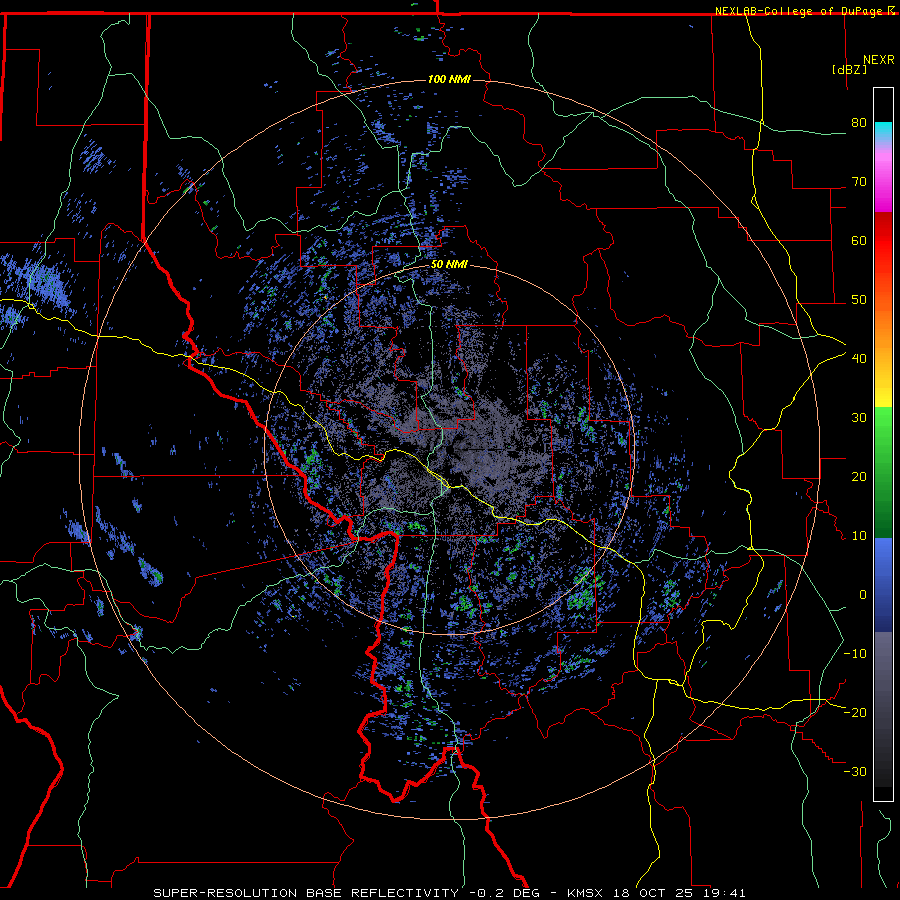
Task: Select the 80 value on dBZ scale
Action: click(x=859, y=123)
